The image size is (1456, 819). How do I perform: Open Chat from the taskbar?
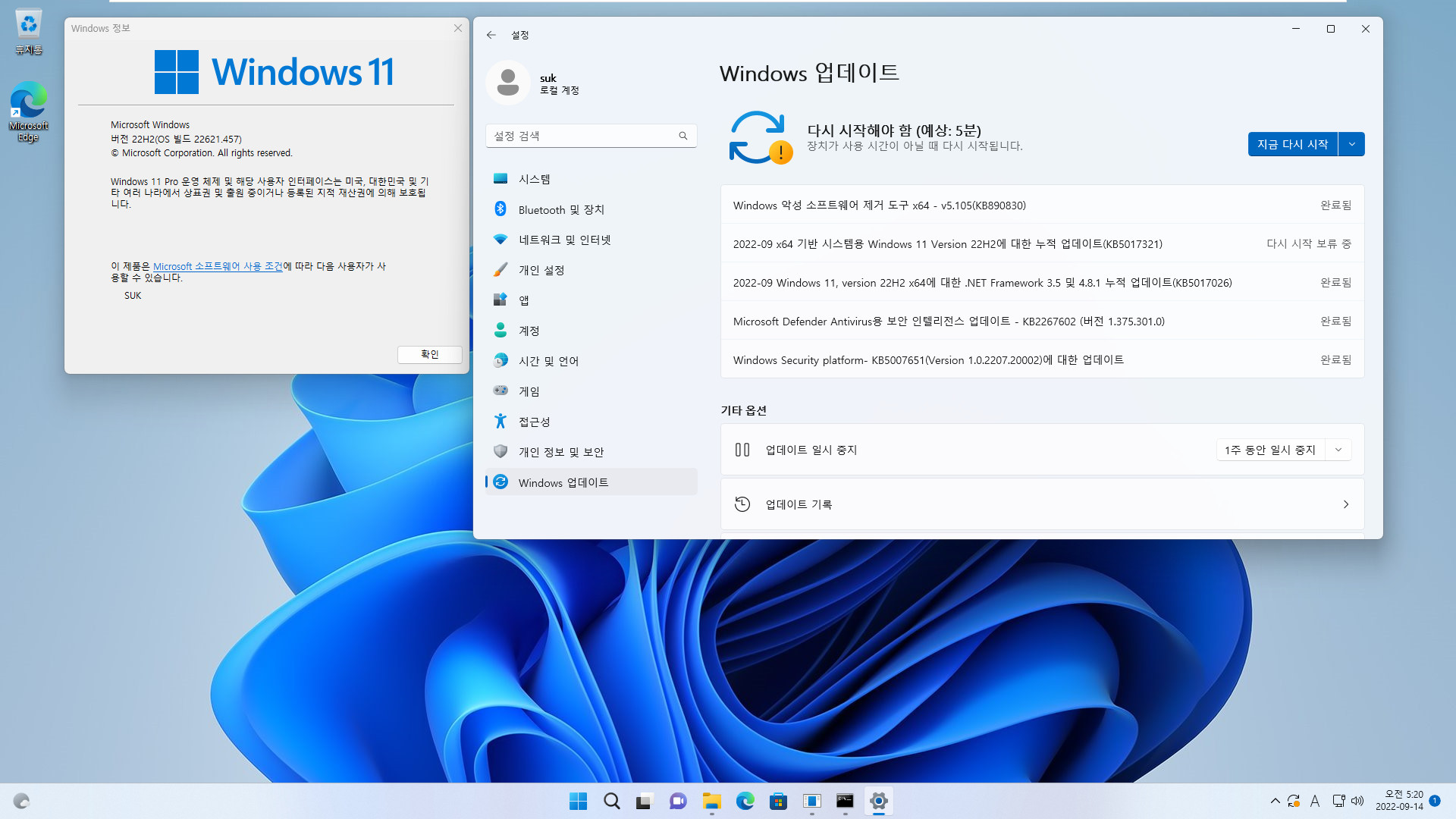coord(678,801)
